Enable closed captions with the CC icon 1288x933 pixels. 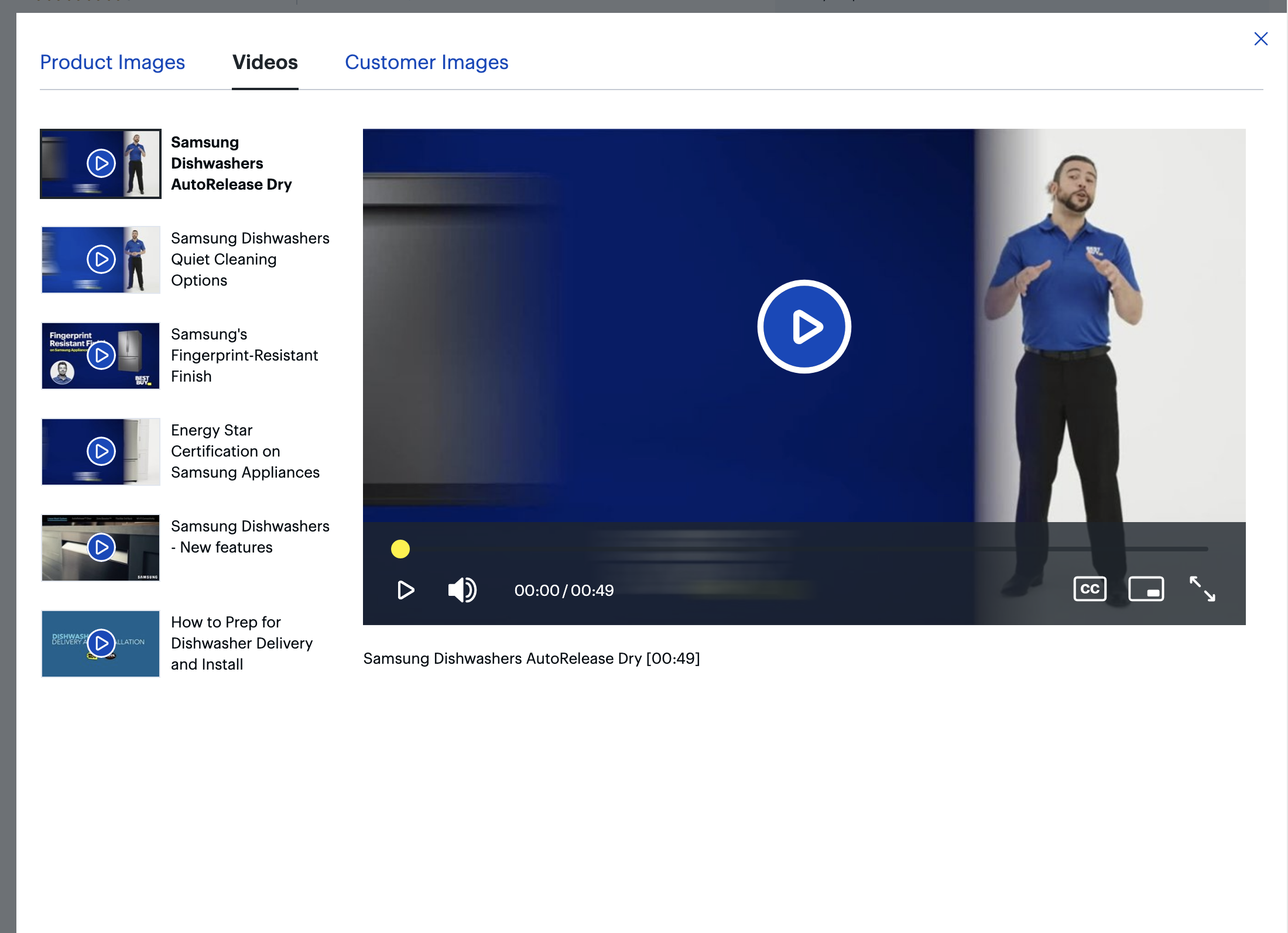point(1089,589)
